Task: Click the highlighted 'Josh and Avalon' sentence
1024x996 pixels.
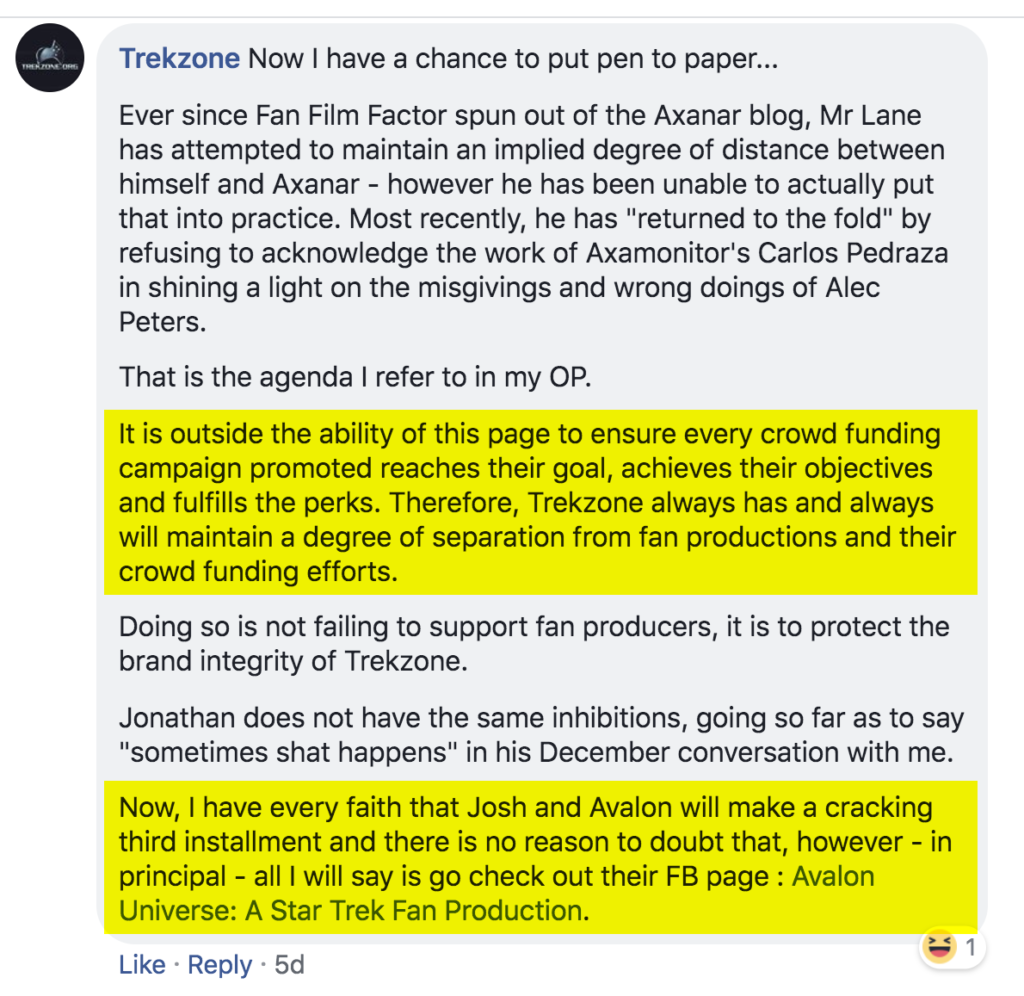Action: tap(541, 858)
